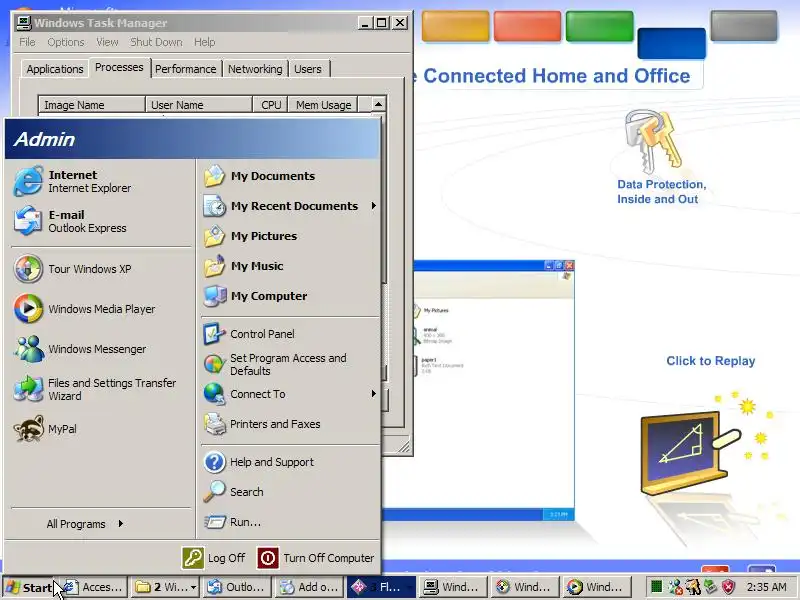This screenshot has width=800, height=600.
Task: Click process list scrollbar up arrow
Action: click(x=378, y=105)
